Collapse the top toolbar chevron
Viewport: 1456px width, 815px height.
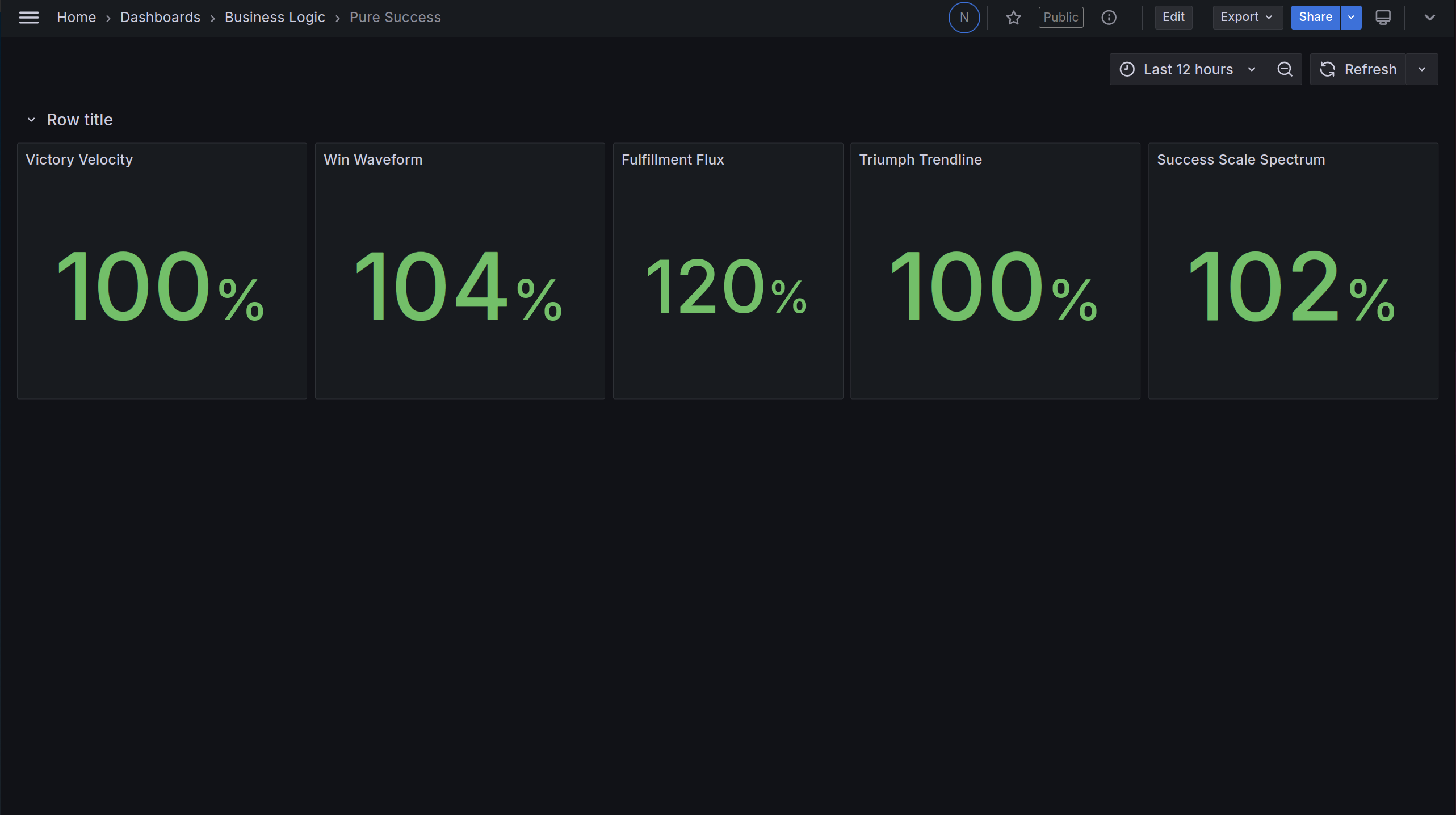[x=1429, y=18]
